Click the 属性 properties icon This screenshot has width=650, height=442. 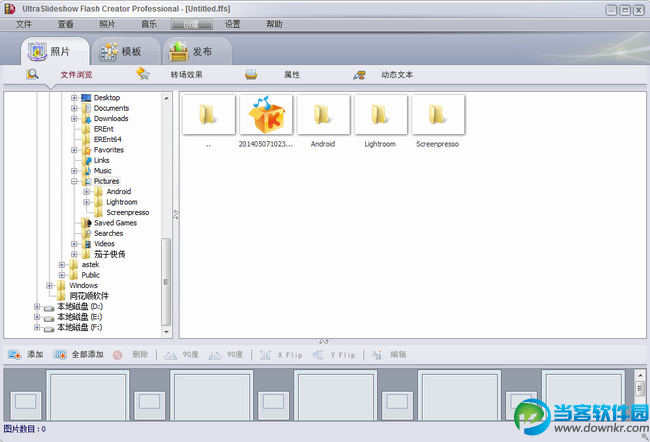(251, 75)
